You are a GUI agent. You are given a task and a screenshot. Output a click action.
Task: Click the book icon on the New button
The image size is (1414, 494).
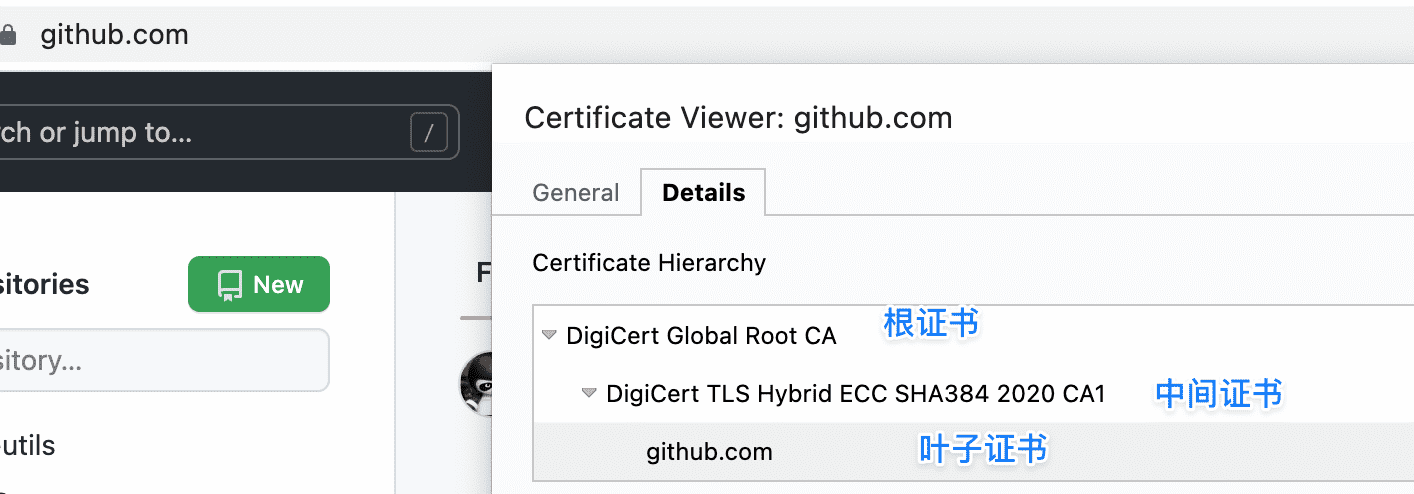(x=230, y=285)
